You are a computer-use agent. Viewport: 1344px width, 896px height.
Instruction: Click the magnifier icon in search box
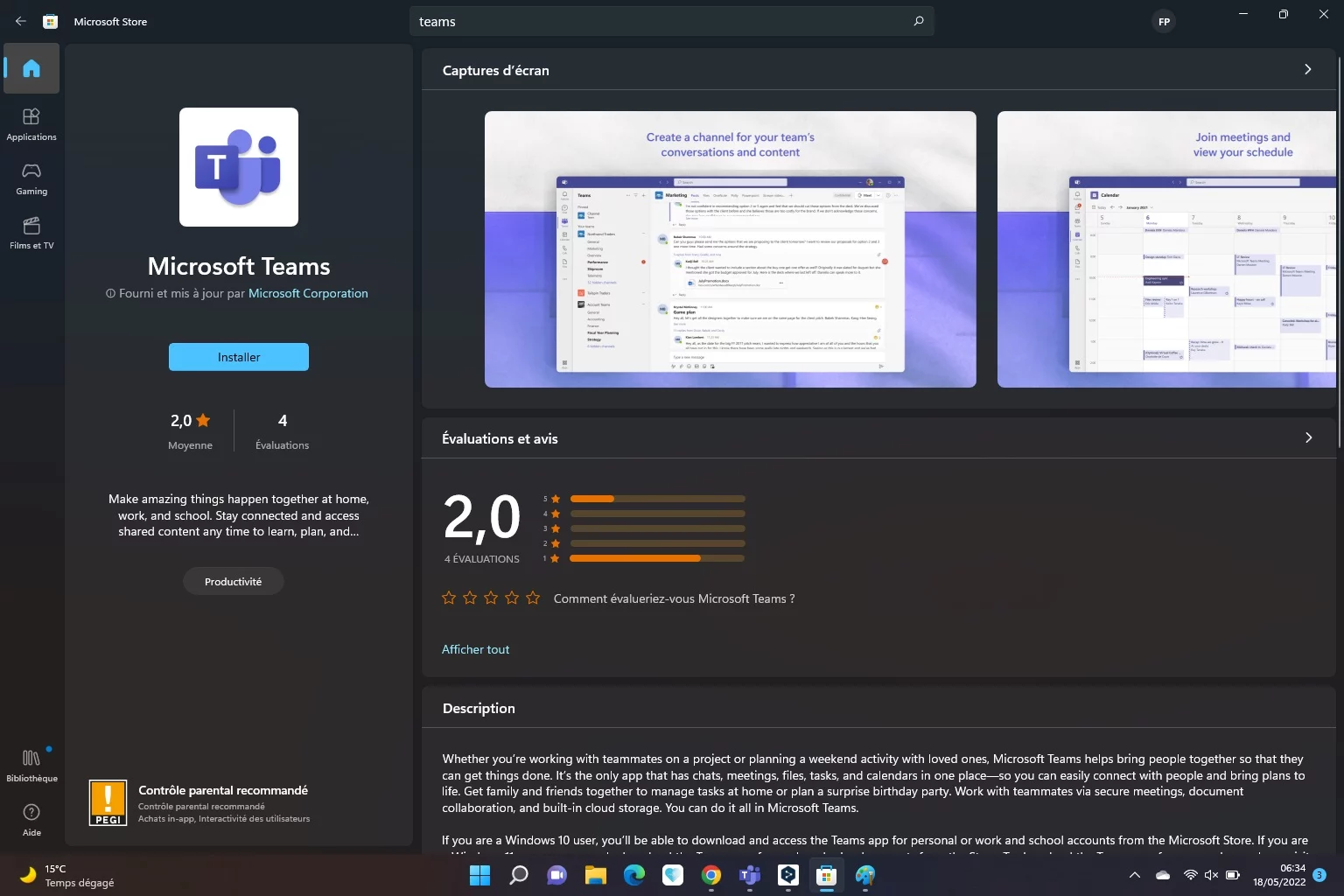(x=918, y=21)
